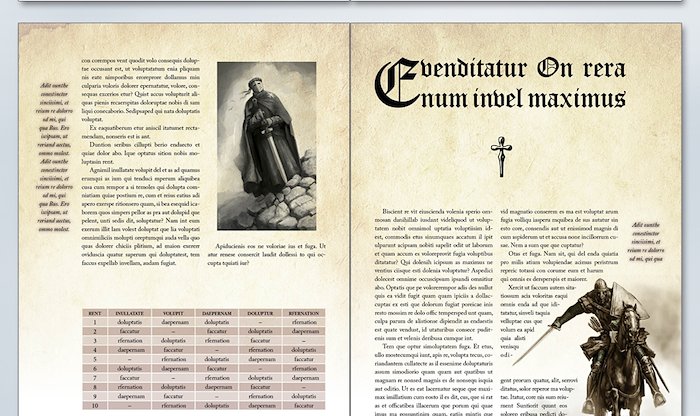700x416 pixels.
Task: Select the "DAEPERNAM" column header
Action: (217, 313)
